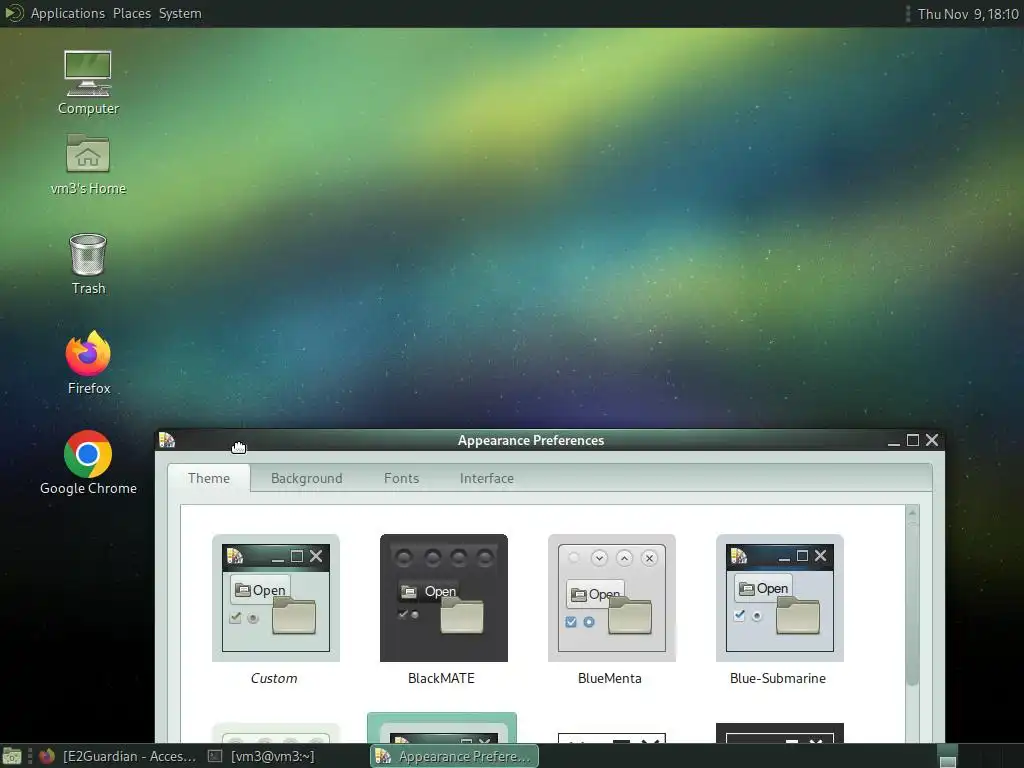Switch to E2Guardian Firefox taskbar window
Viewport: 1024px width, 768px height.
[118, 756]
